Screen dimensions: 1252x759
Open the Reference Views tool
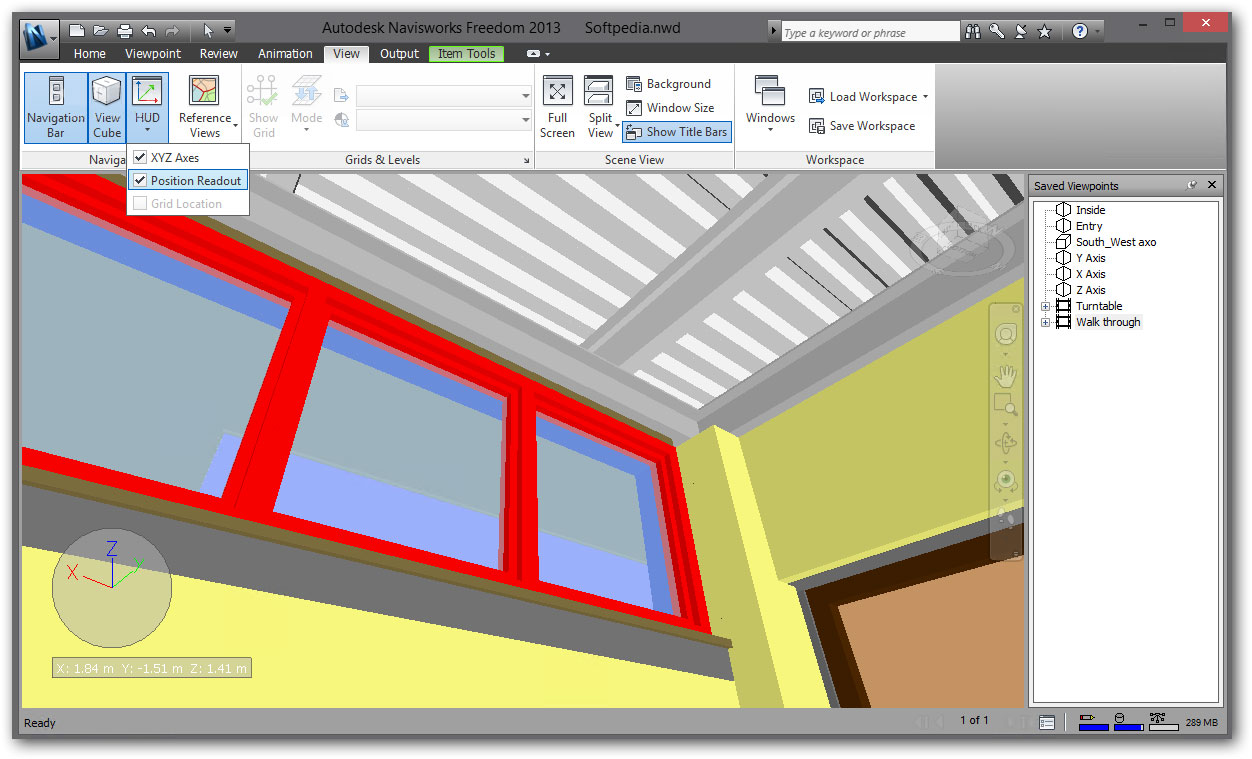[x=204, y=107]
